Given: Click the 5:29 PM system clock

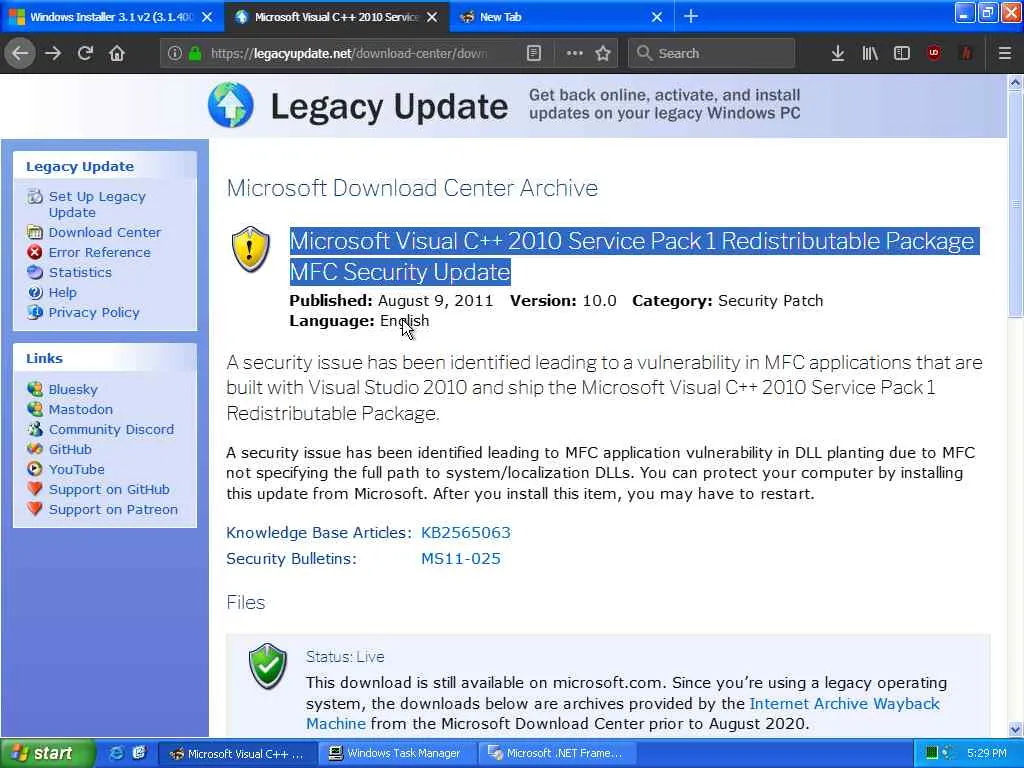Looking at the screenshot, I should pos(987,754).
